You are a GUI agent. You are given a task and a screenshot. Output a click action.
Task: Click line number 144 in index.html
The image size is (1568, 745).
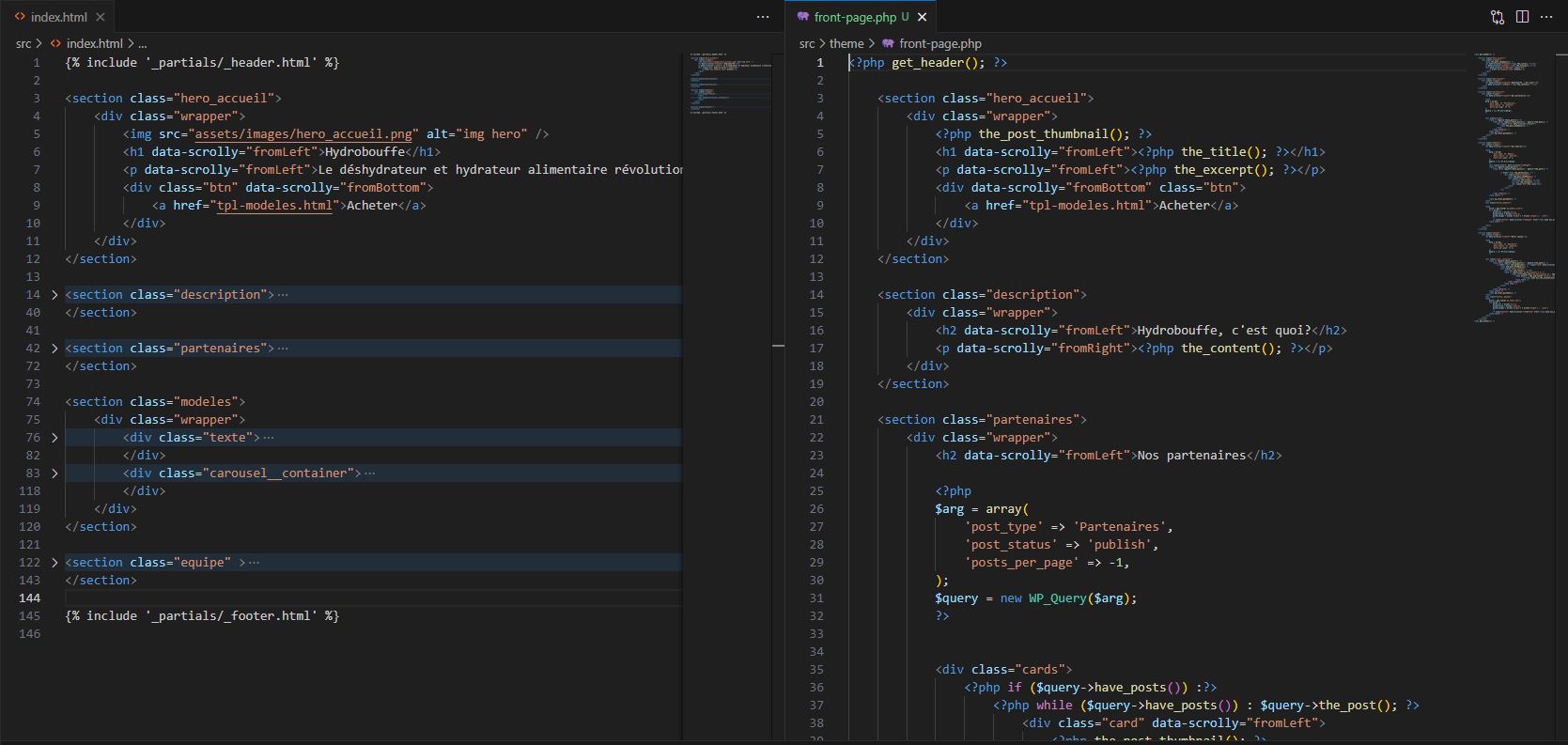[x=29, y=598]
